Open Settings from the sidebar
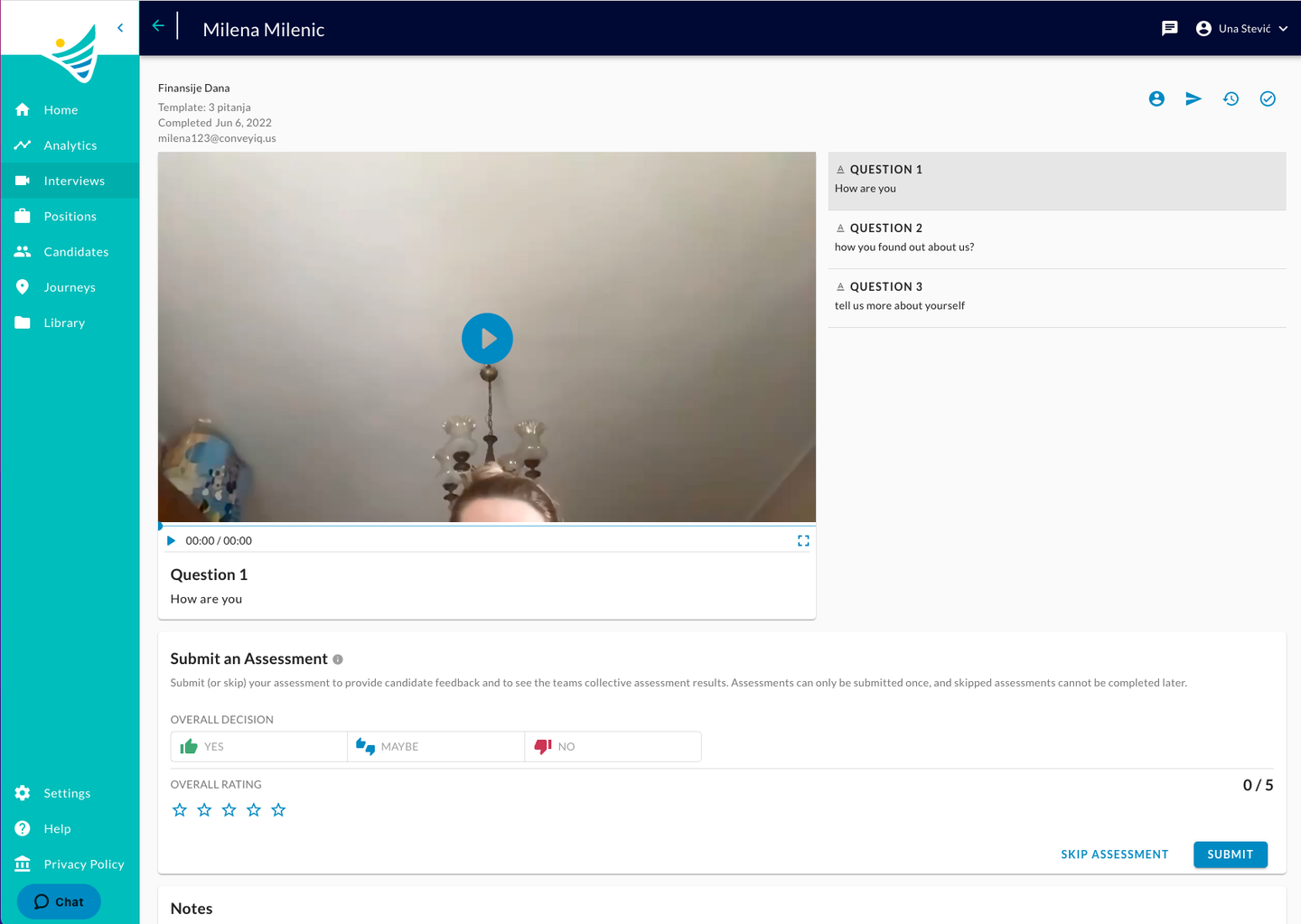This screenshot has width=1301, height=924. click(70, 793)
